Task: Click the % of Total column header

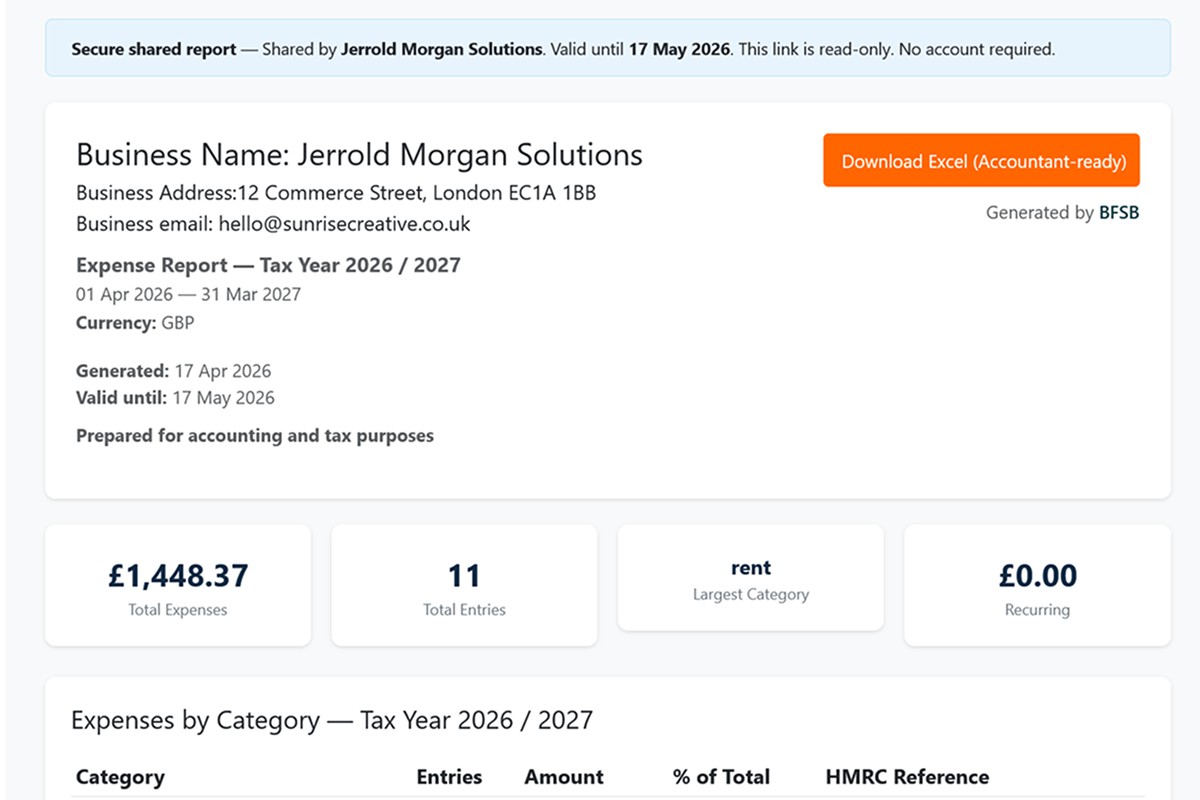Action: click(721, 777)
